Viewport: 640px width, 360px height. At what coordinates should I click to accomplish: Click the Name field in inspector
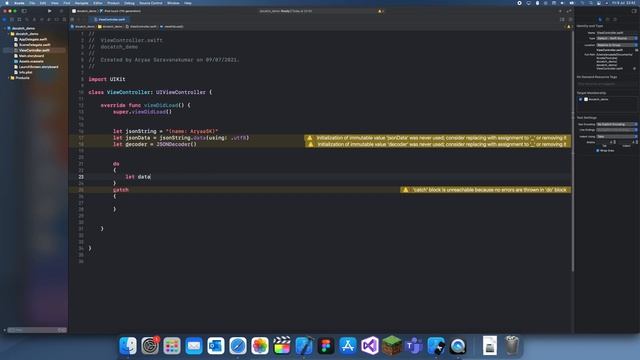click(617, 33)
